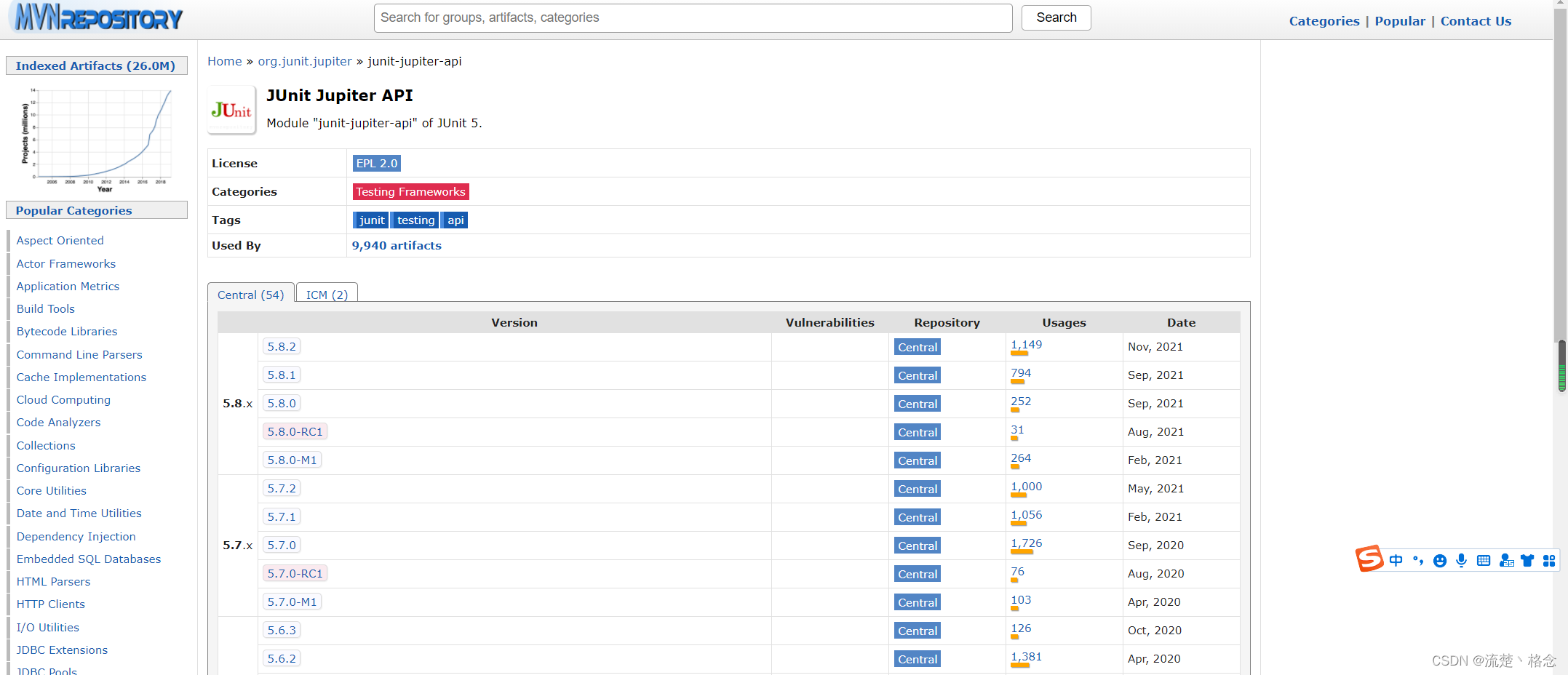This screenshot has width=1568, height=675.
Task: Open Actor Frameworks category
Action: pyautogui.click(x=66, y=263)
